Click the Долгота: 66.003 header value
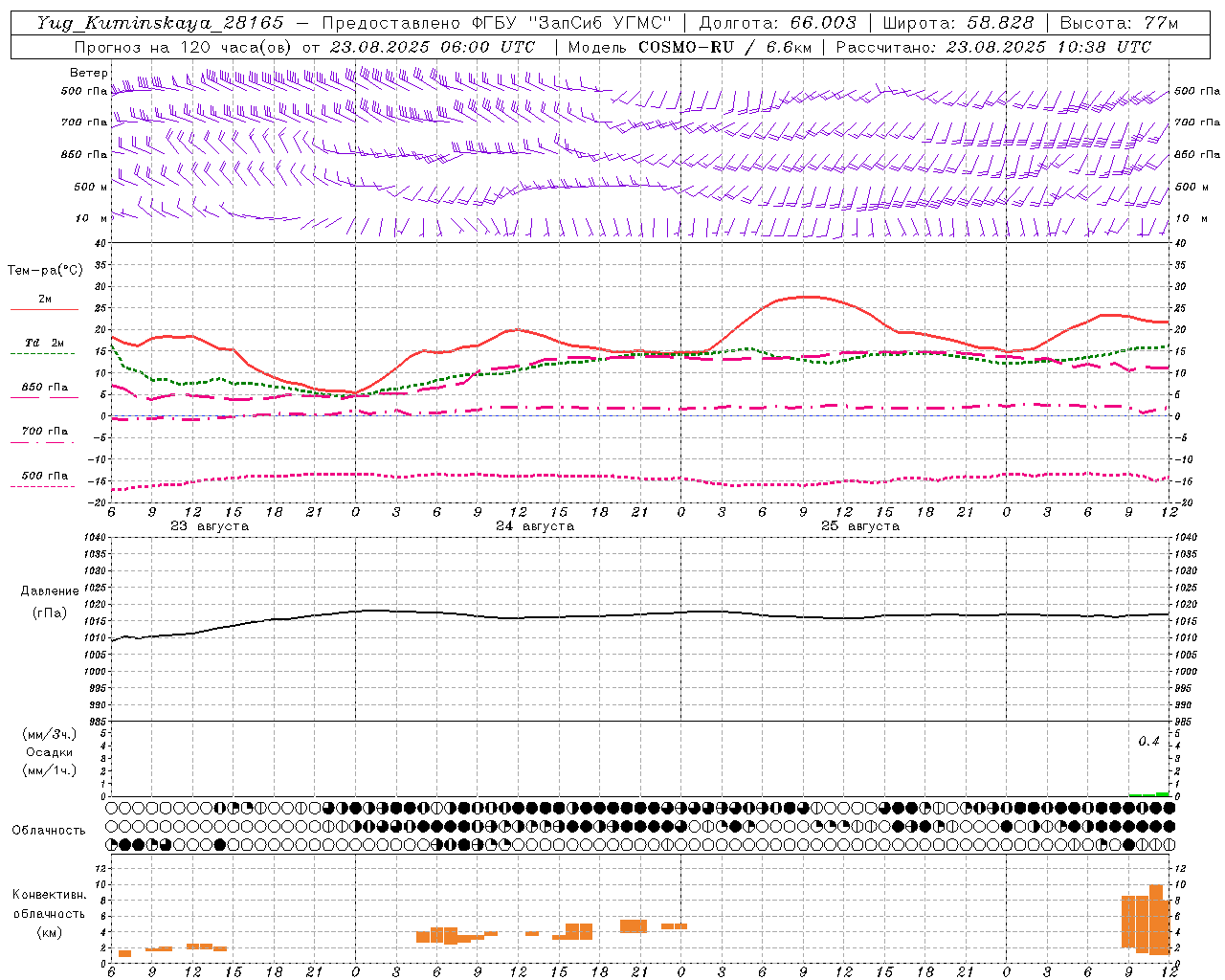Image resolution: width=1225 pixels, height=980 pixels. [x=777, y=23]
